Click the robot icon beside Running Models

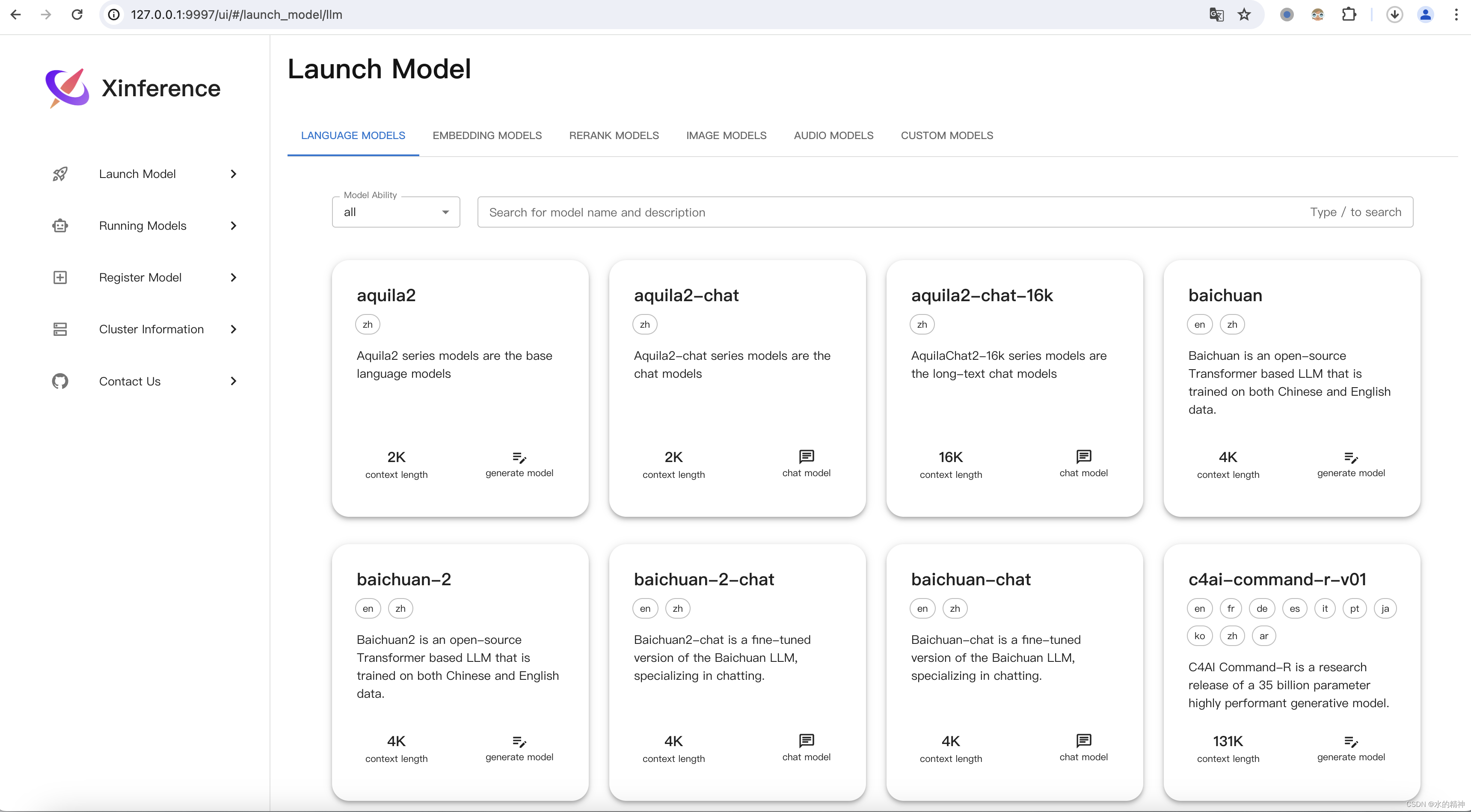tap(60, 225)
